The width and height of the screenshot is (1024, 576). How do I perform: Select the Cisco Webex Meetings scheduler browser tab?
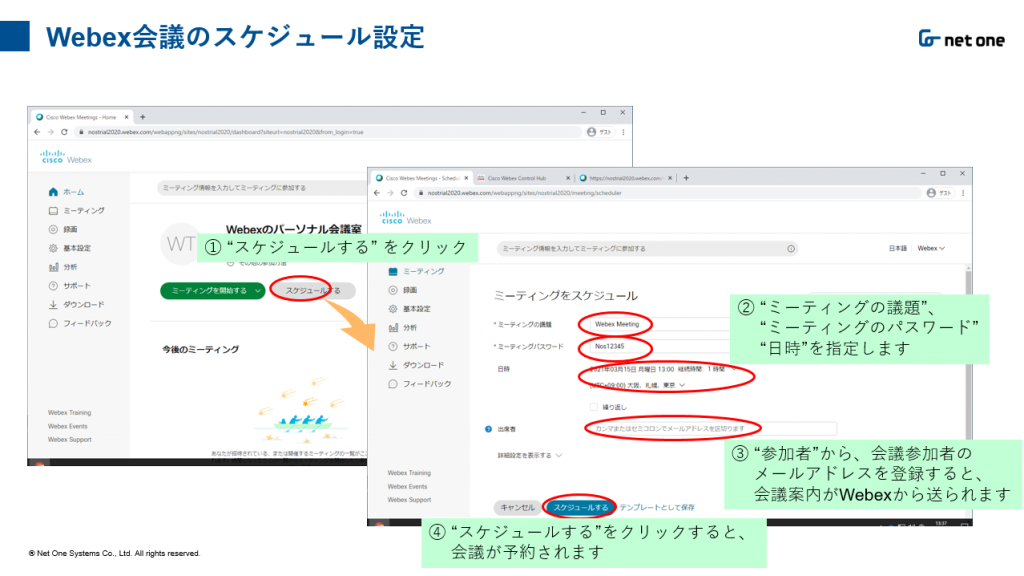click(422, 178)
